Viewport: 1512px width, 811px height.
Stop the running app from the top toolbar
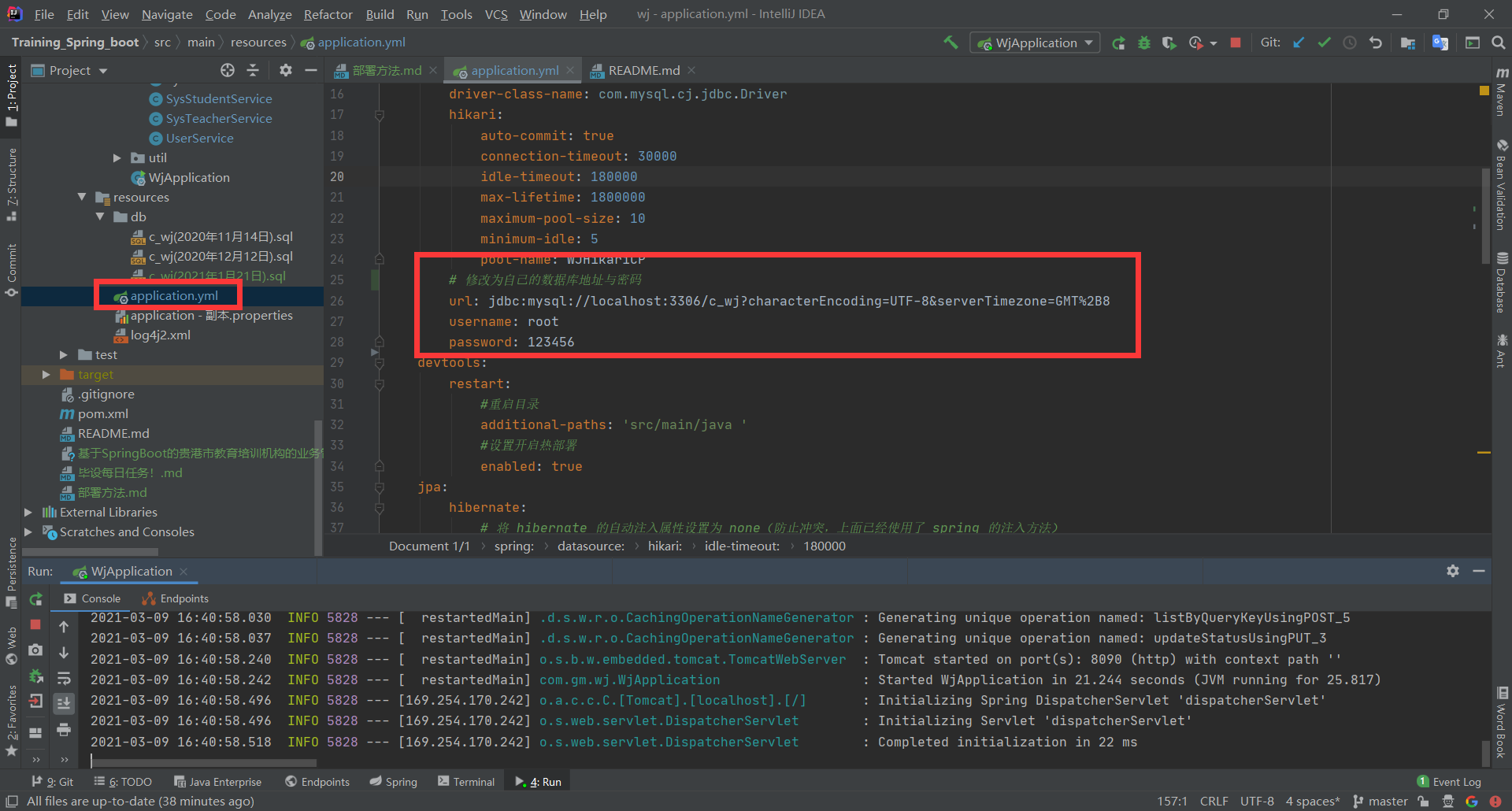click(x=1236, y=43)
